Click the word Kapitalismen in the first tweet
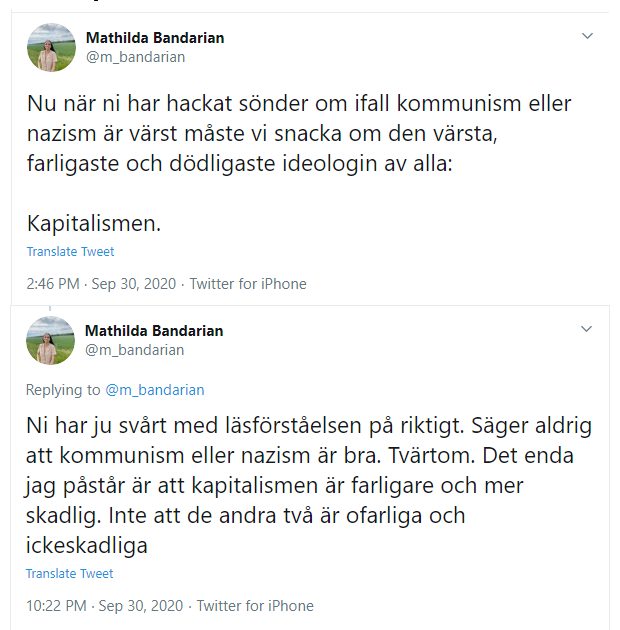 [x=93, y=222]
